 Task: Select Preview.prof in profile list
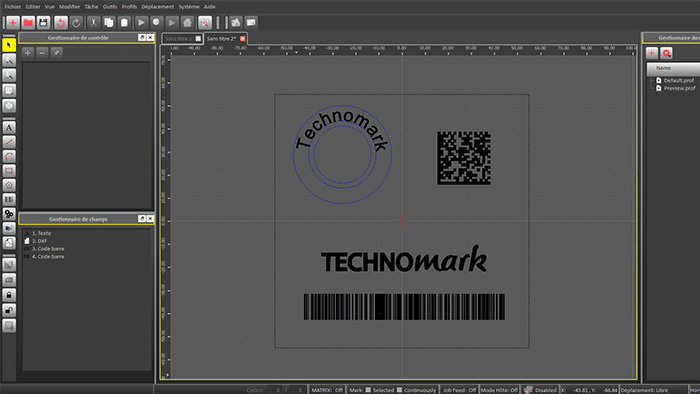[x=679, y=88]
